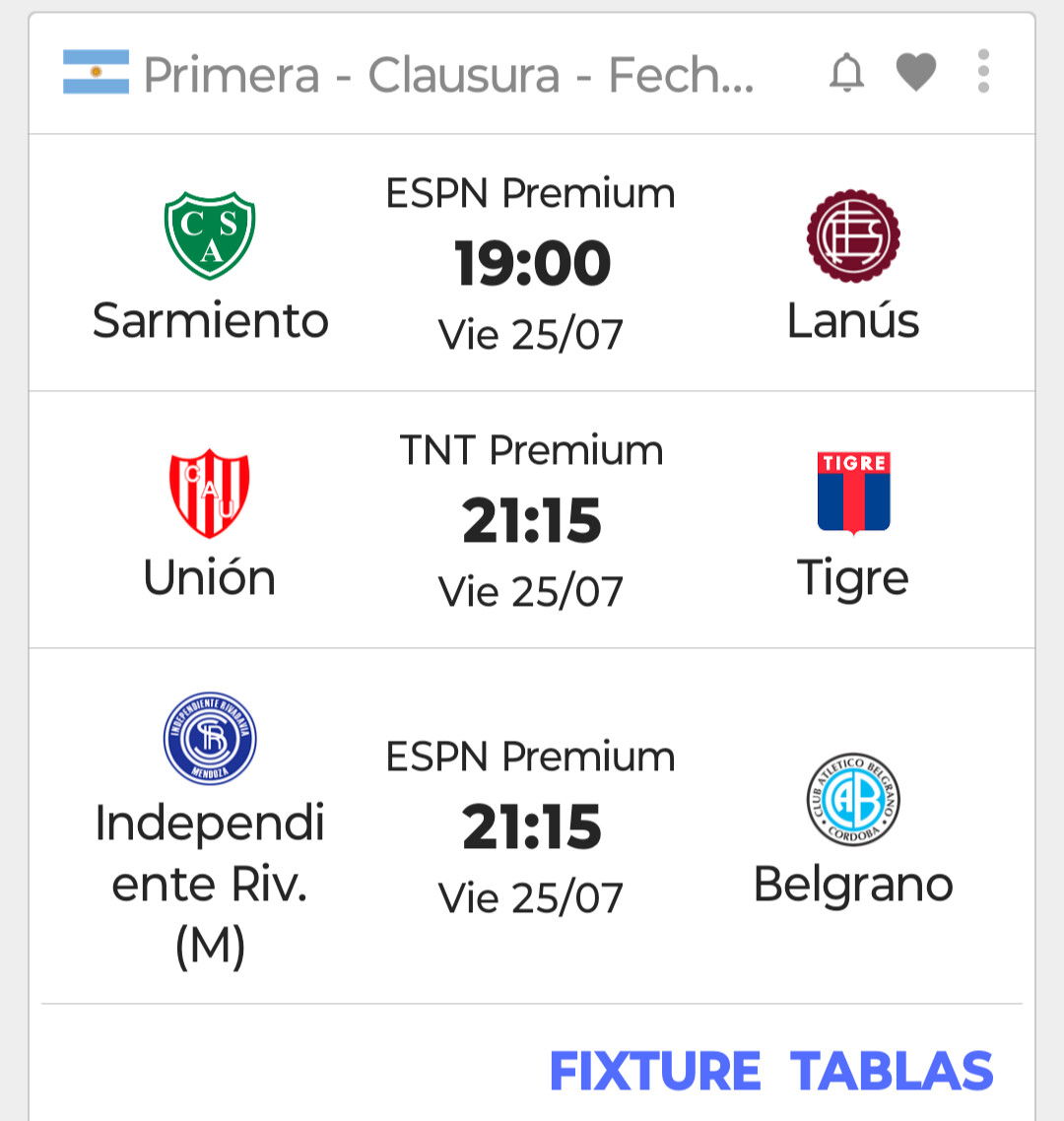Tap the notification bell icon
The width and height of the screenshot is (1064, 1121).
coord(846,72)
